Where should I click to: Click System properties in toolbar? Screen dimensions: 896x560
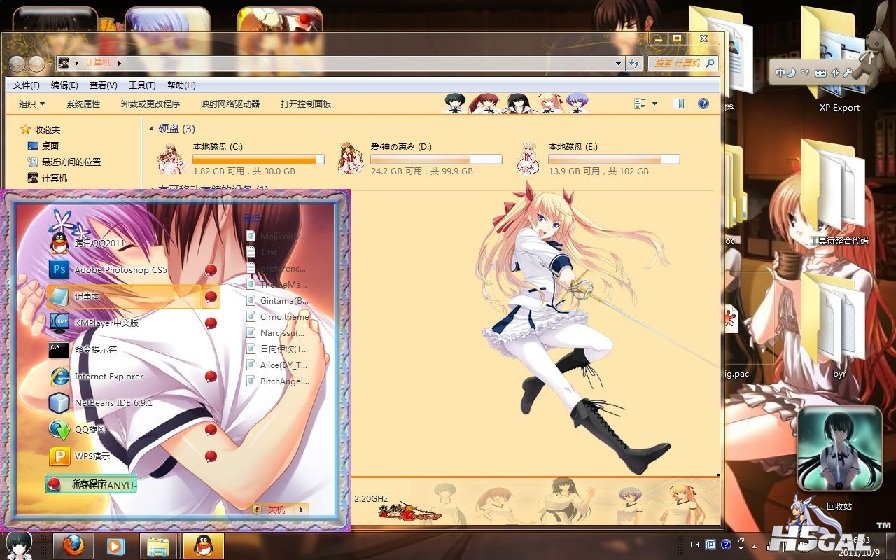pyautogui.click(x=83, y=104)
